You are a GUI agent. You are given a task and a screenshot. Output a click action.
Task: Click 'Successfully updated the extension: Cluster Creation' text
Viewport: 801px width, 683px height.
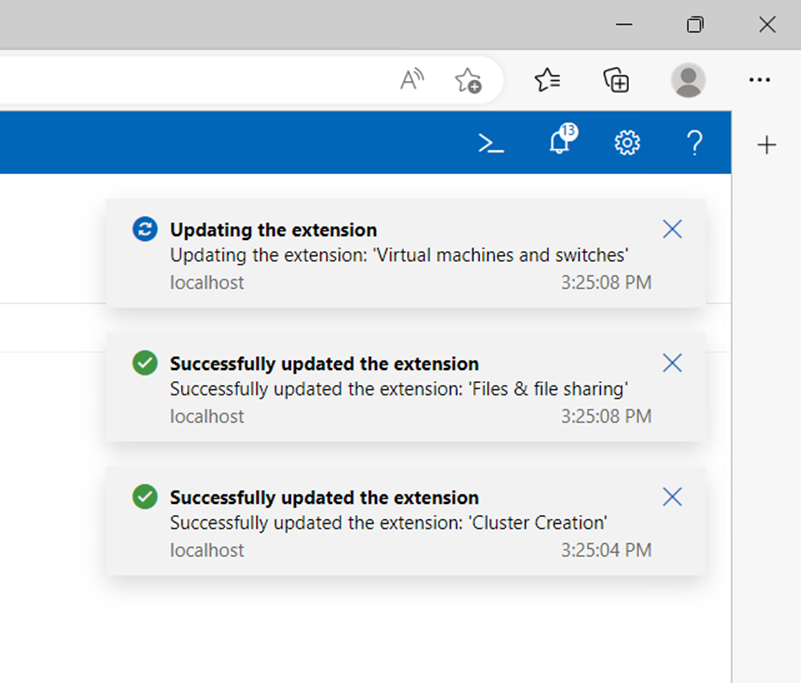point(389,523)
